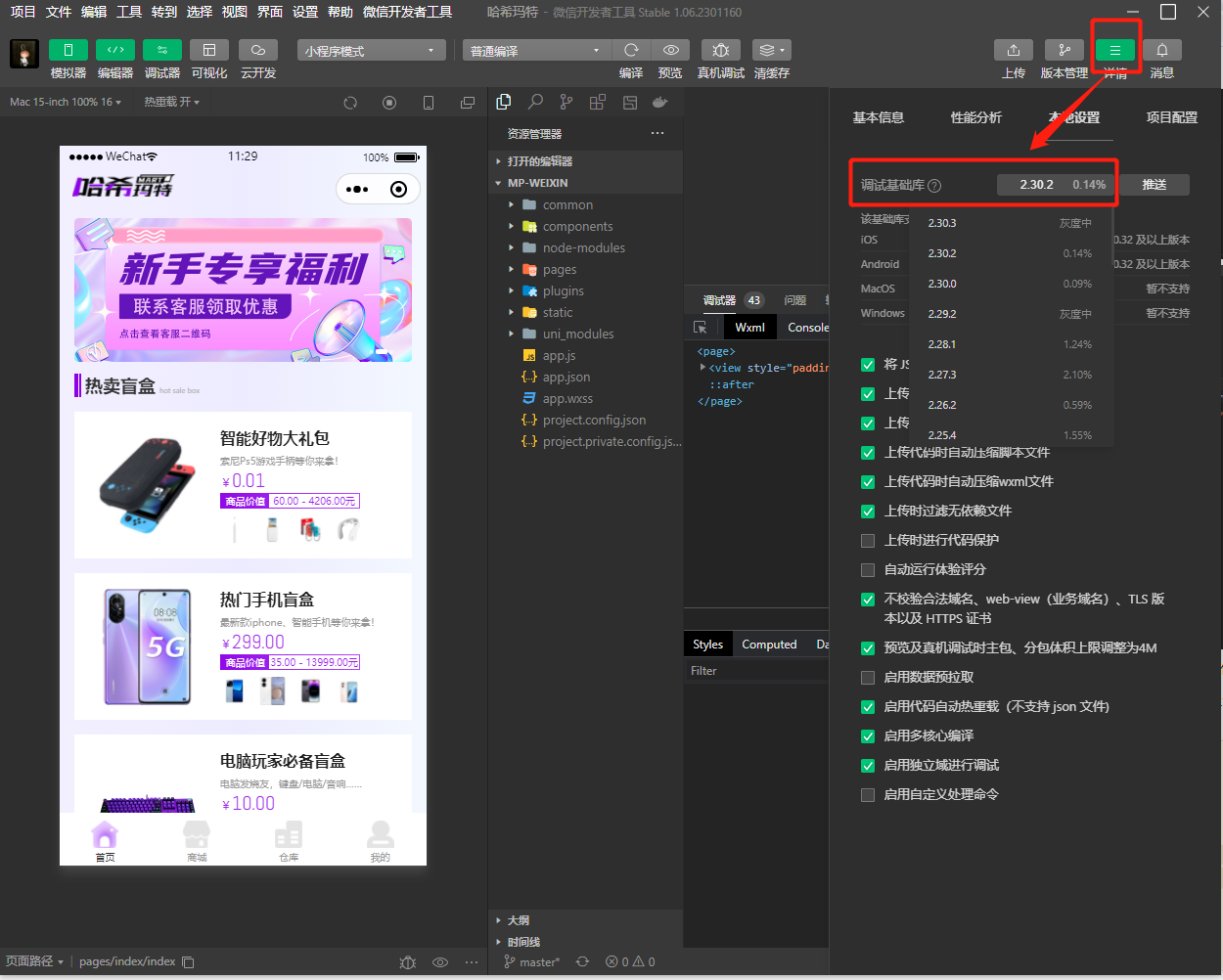1223x980 pixels.
Task: Click the docker whale icon in the editor sidebar
Action: tap(660, 102)
